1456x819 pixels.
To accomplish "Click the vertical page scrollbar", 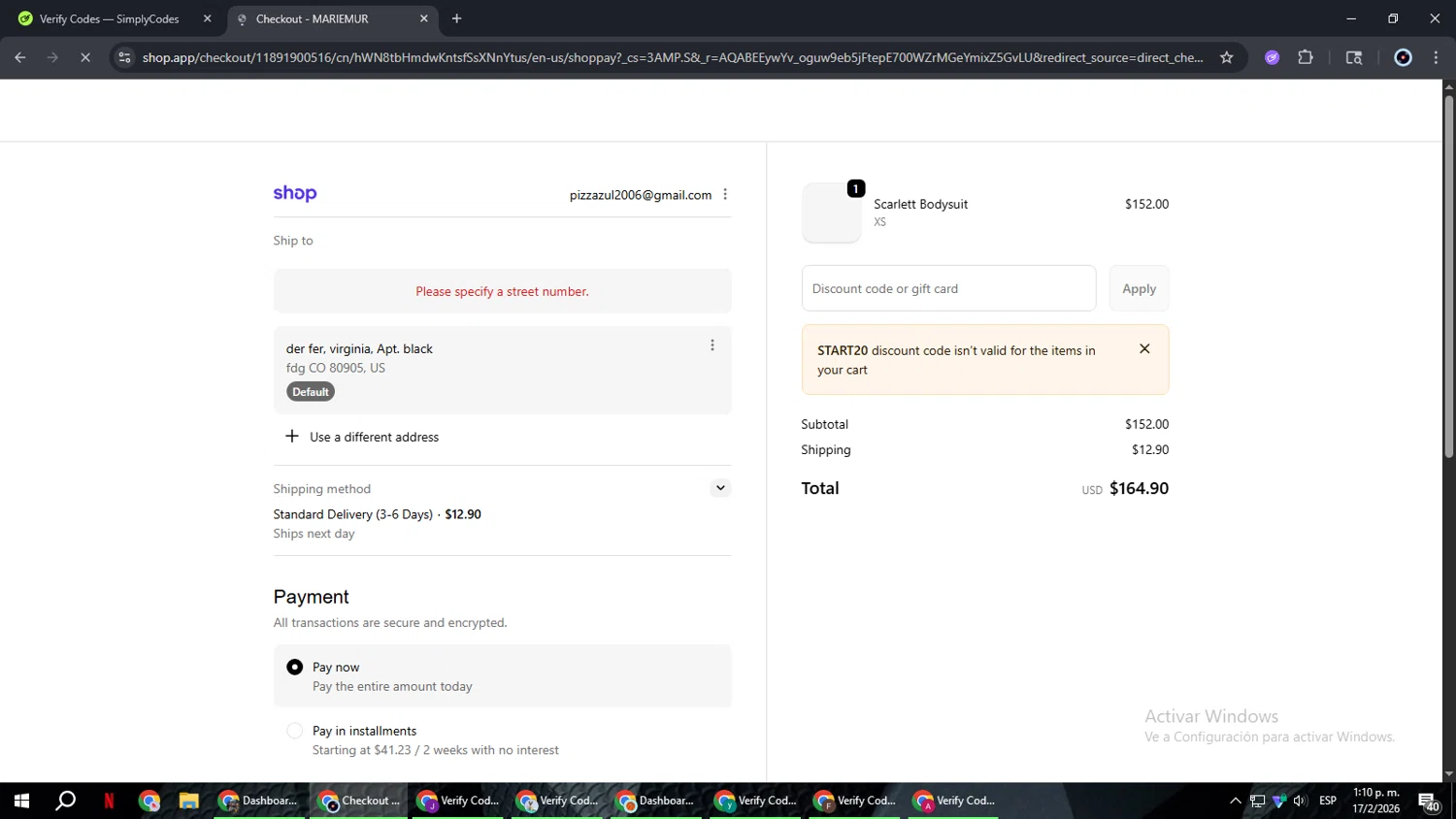I will (x=1448, y=277).
